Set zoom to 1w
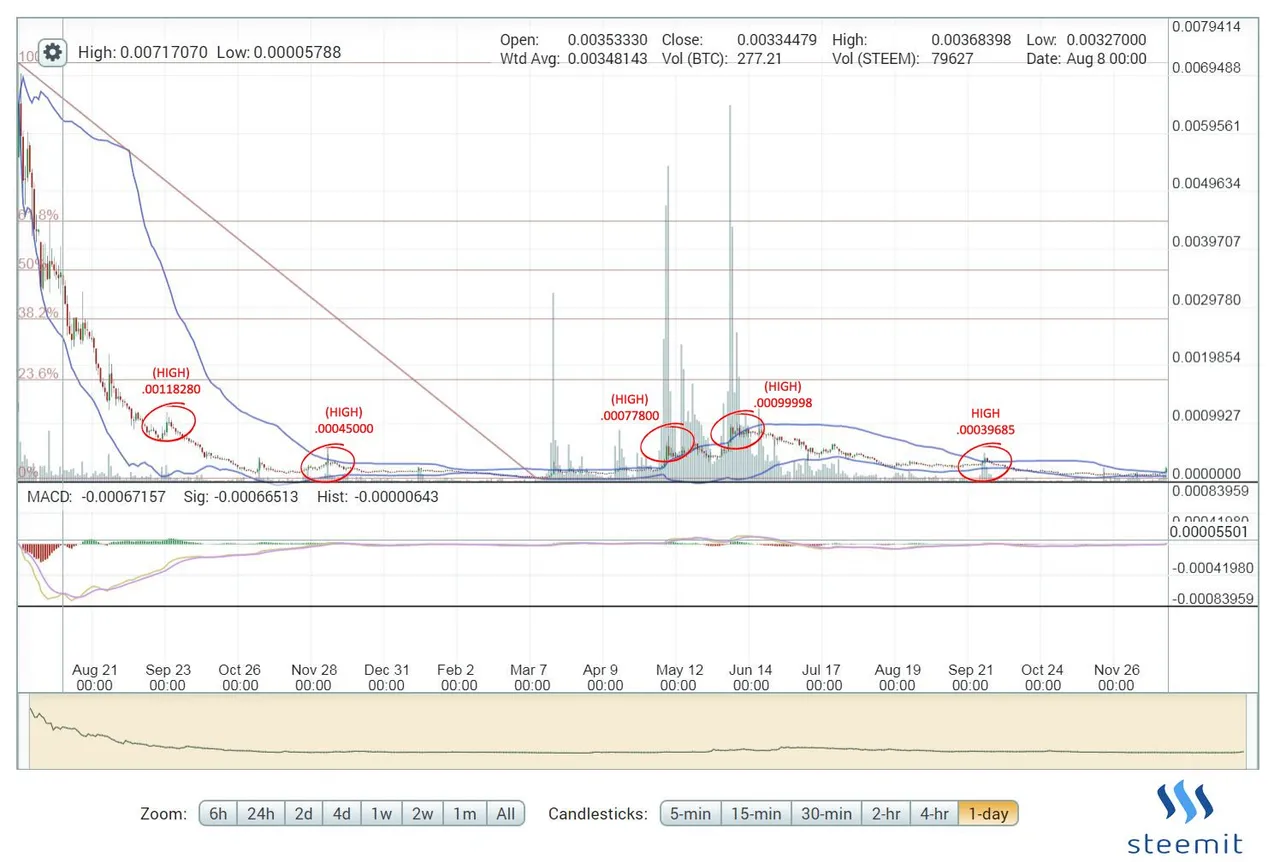Viewport: 1280px width, 862px height. tap(381, 814)
